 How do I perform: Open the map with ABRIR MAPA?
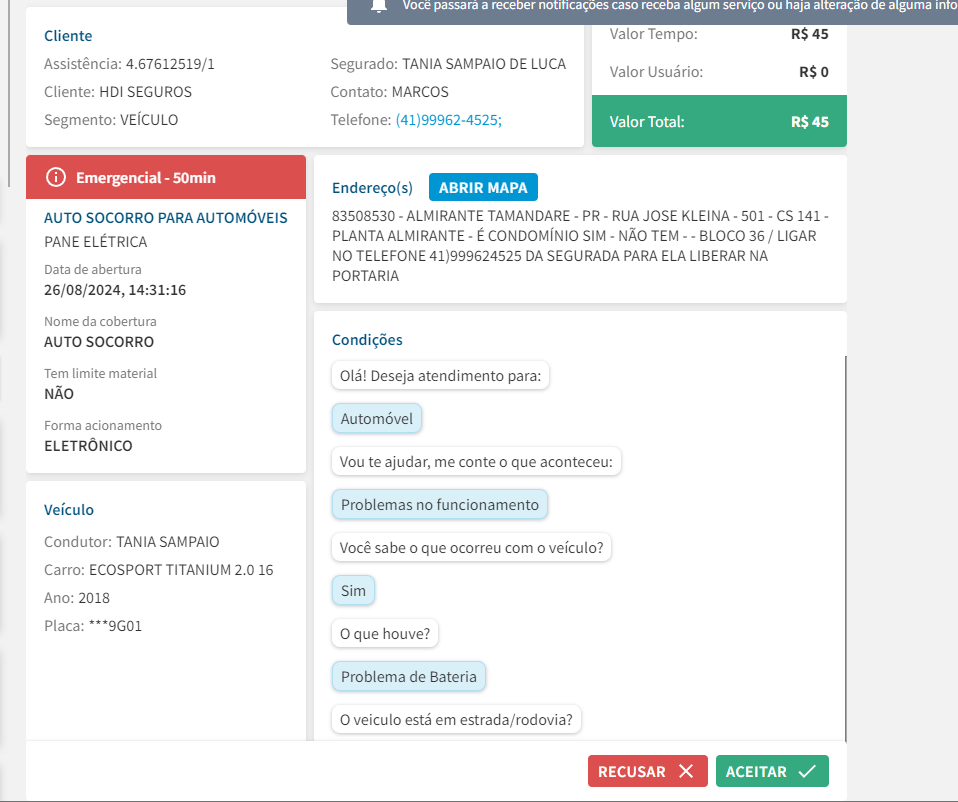pos(484,187)
